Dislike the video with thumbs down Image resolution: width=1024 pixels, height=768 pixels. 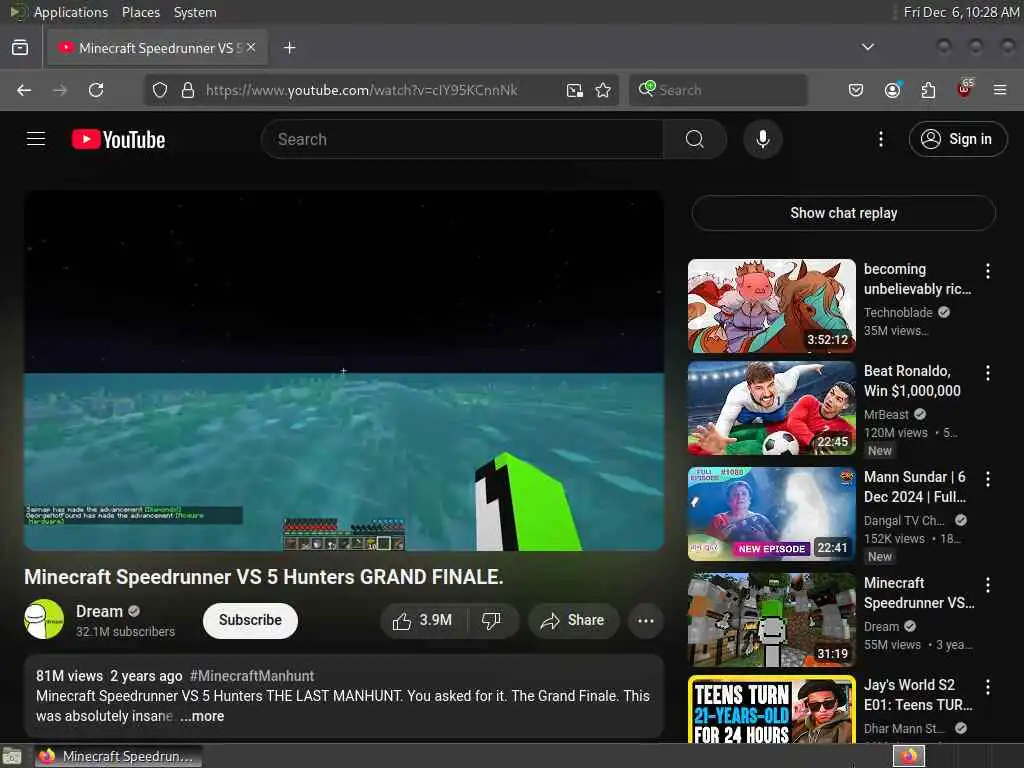[x=491, y=620]
